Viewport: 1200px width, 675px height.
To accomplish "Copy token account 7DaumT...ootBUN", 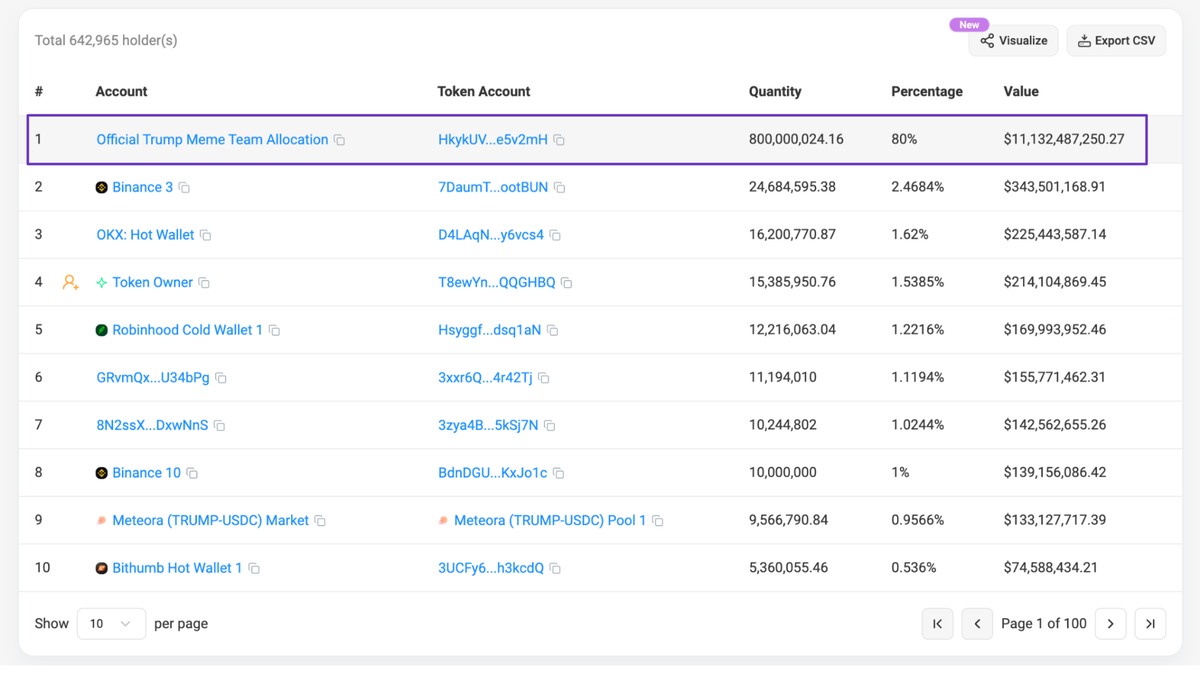I will (x=560, y=188).
